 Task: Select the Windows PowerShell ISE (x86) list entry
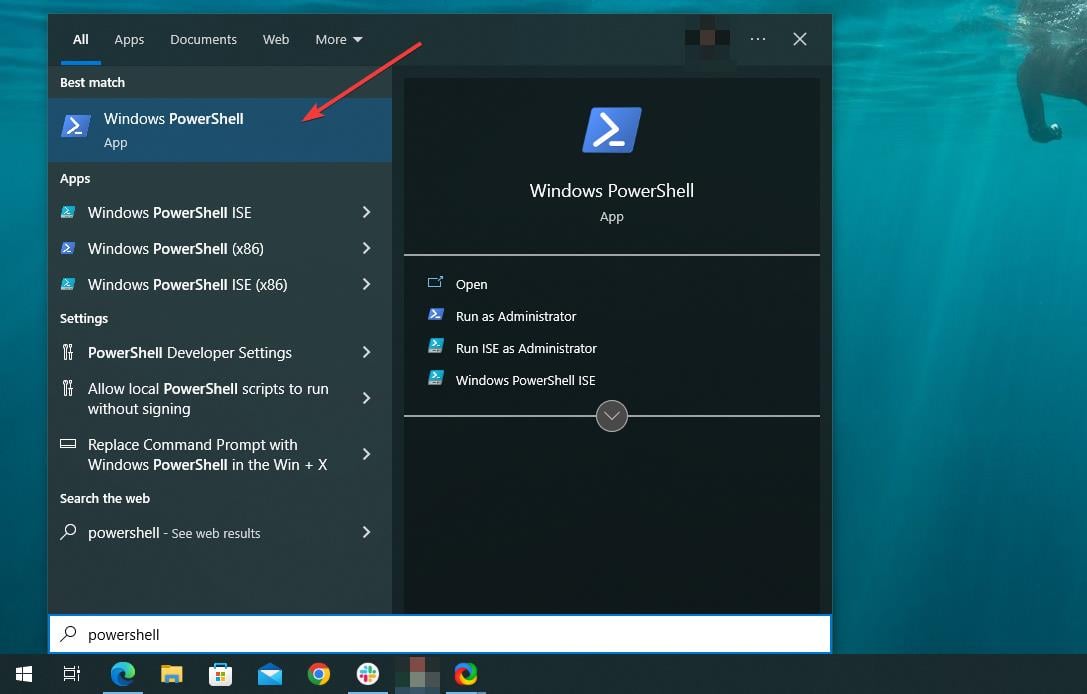coord(220,284)
